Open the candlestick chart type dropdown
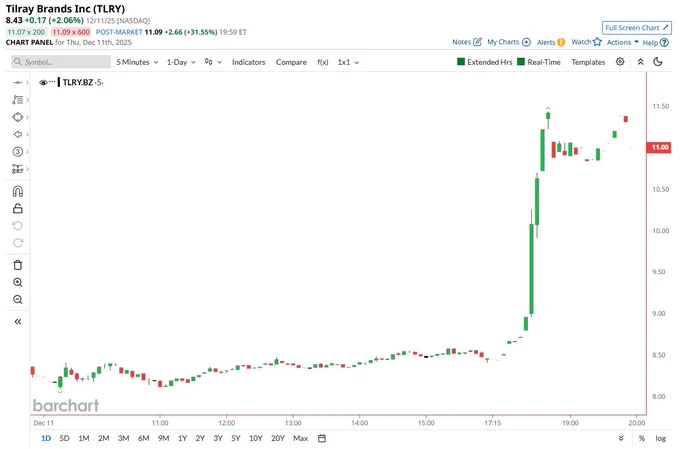This screenshot has width=680, height=449. point(213,62)
